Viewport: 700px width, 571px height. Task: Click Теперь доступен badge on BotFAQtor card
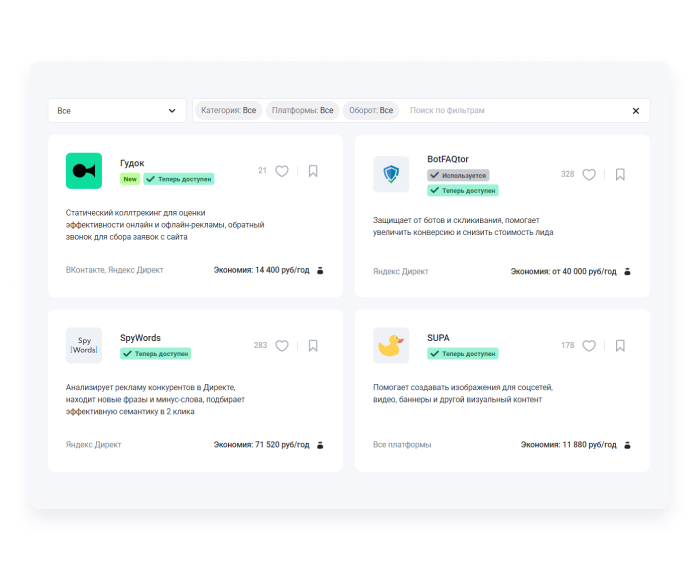[x=463, y=191]
